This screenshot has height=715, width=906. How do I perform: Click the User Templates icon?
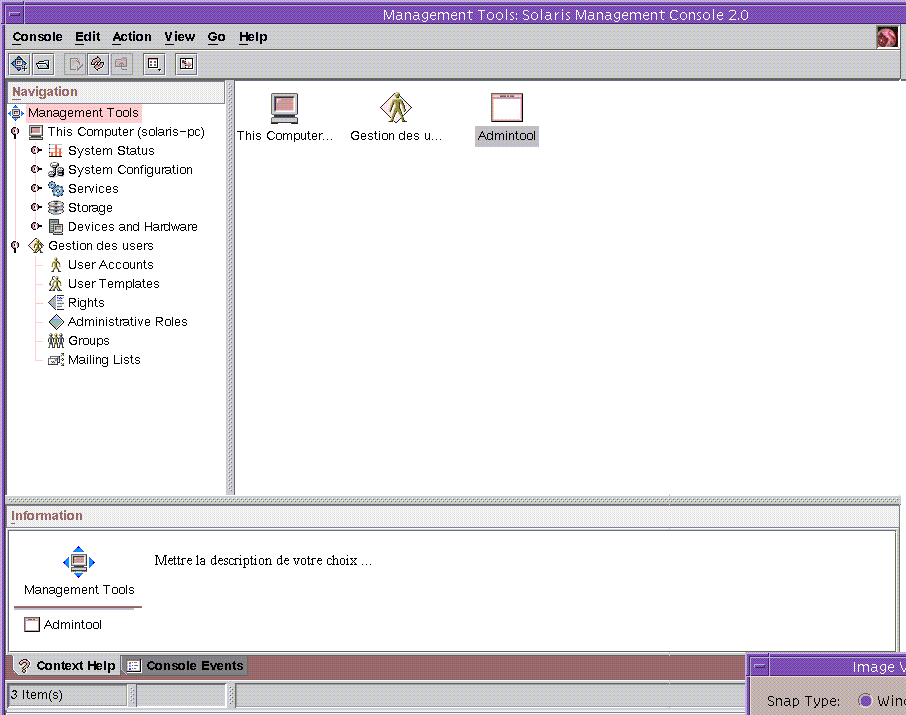click(55, 284)
